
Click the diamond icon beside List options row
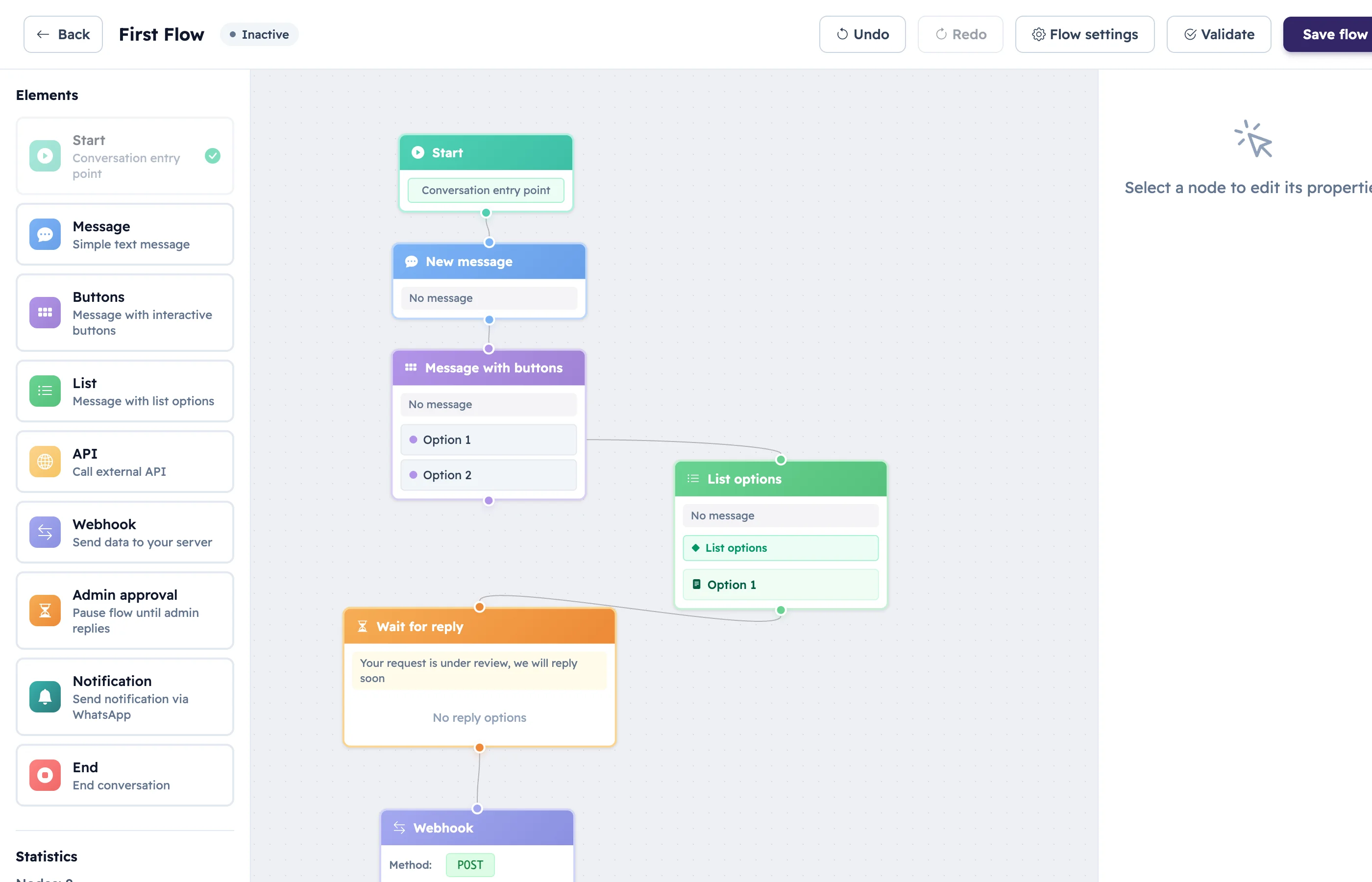point(696,548)
